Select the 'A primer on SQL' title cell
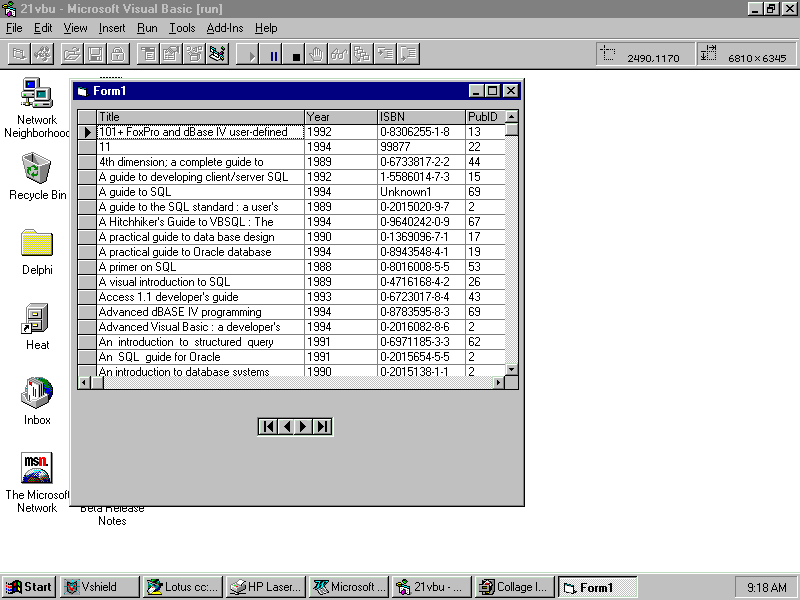800x600 pixels. click(200, 267)
